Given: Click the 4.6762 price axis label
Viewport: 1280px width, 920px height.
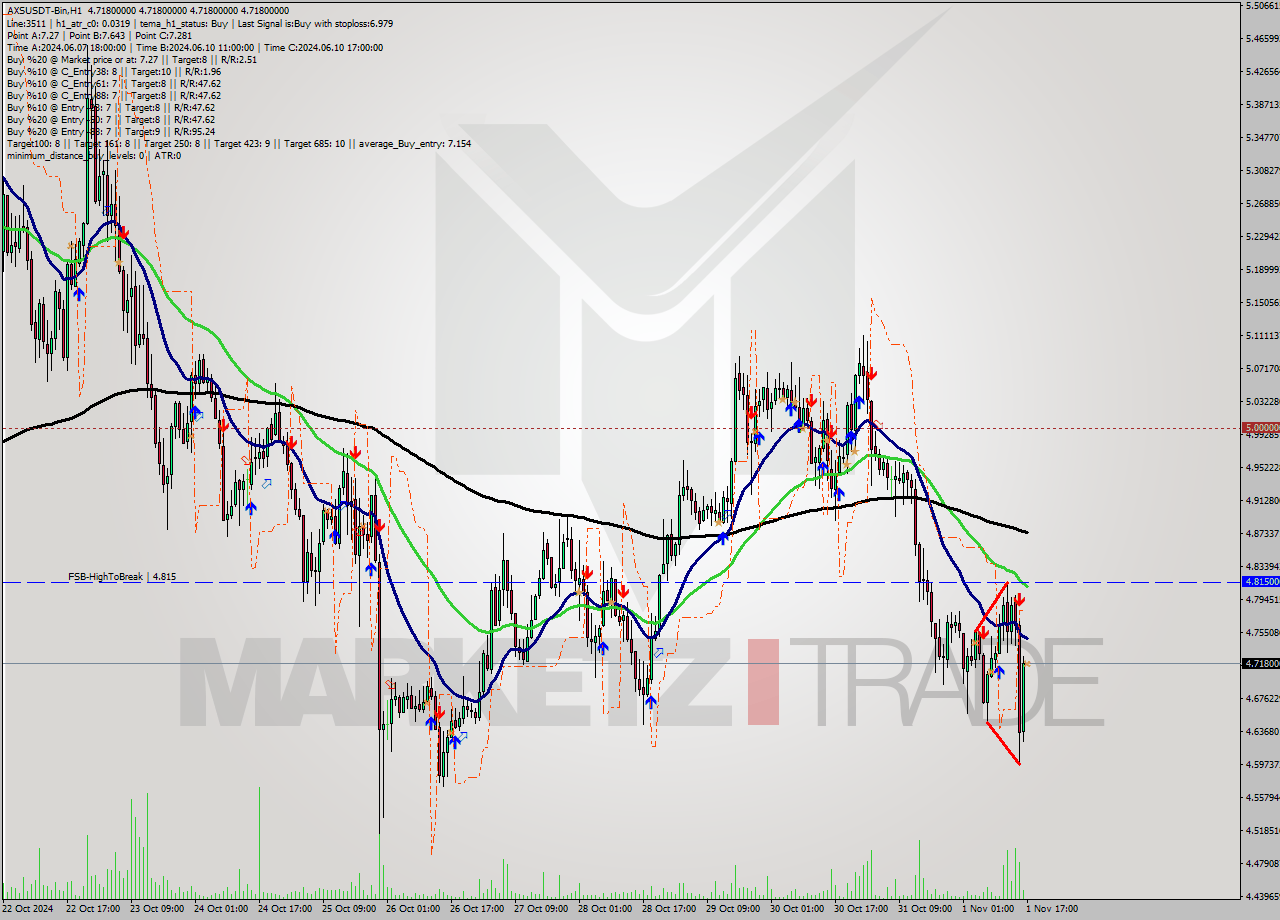Looking at the screenshot, I should [x=1262, y=698].
